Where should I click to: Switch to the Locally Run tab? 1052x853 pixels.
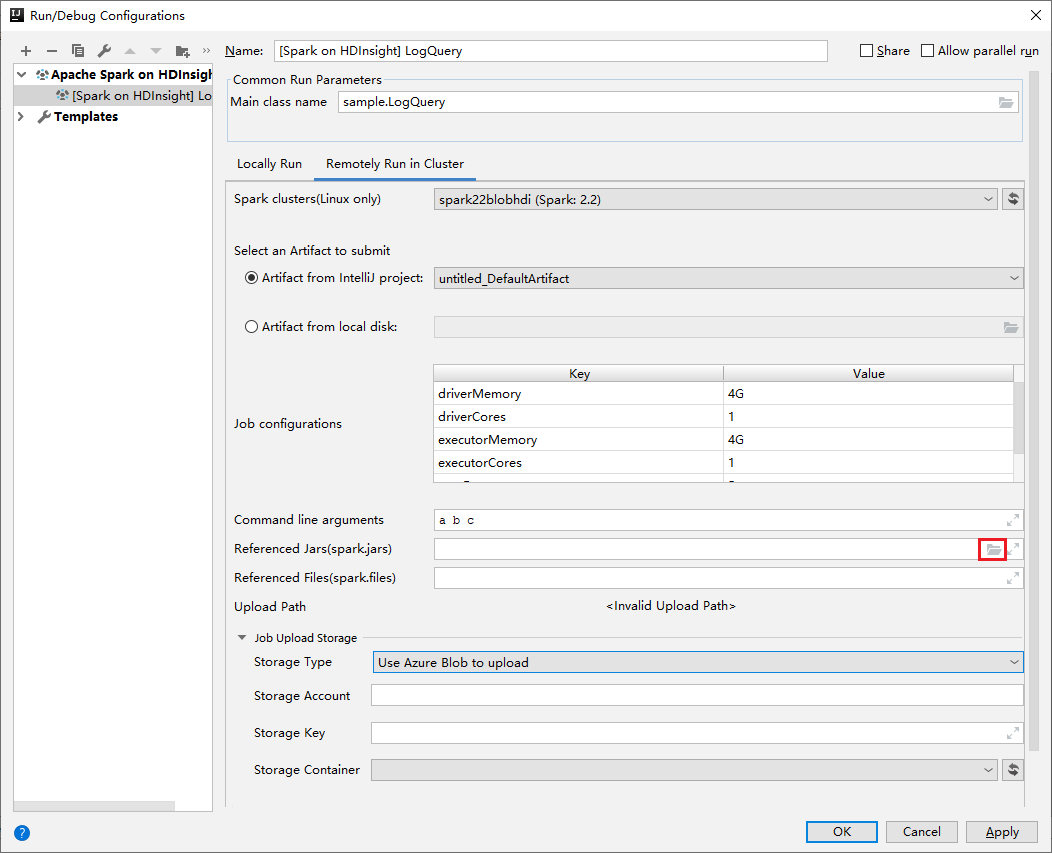(x=268, y=163)
